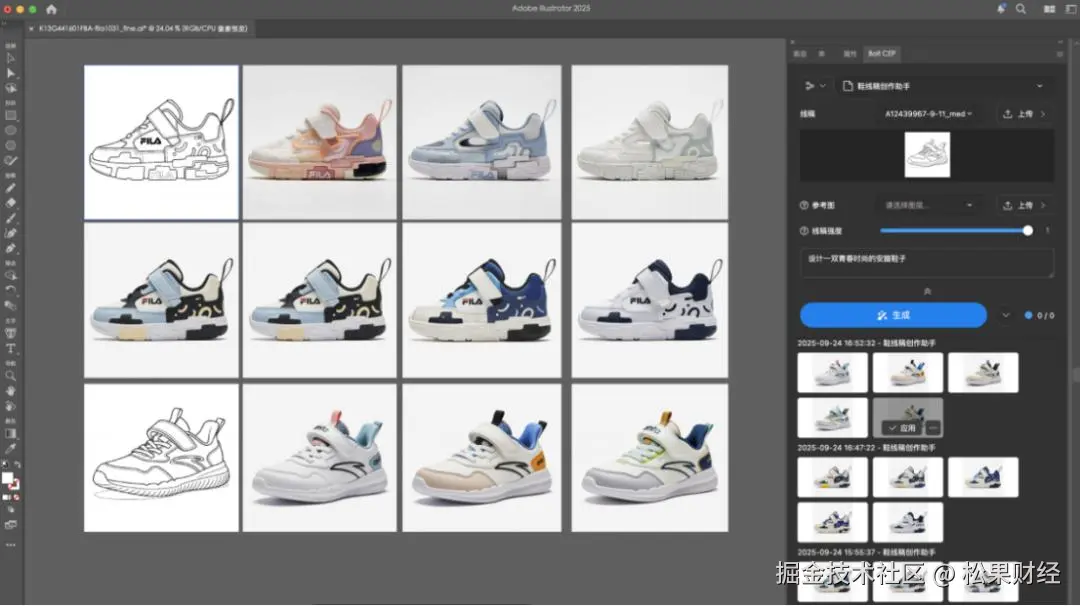Image resolution: width=1080 pixels, height=606 pixels.
Task: Click the line-art strength slider handle
Action: coord(1028,231)
